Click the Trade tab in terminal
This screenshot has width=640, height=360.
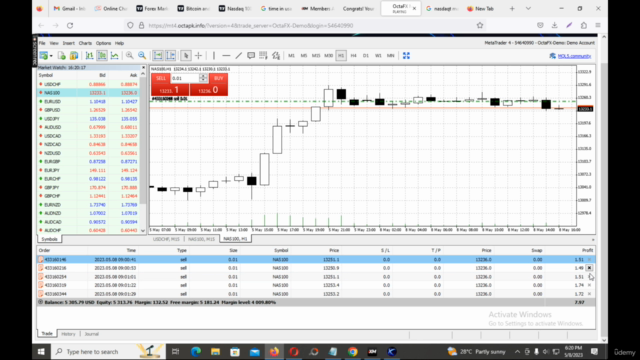click(x=47, y=334)
